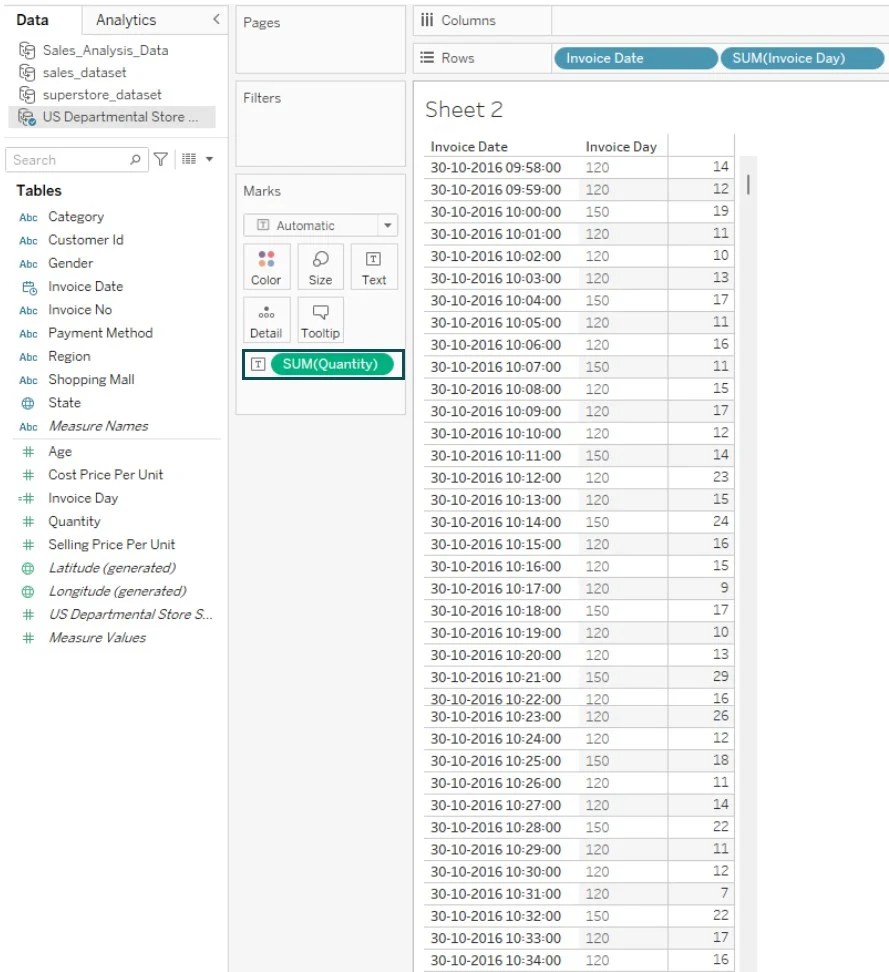The image size is (889, 972).
Task: Open the data pane view options arrow
Action: coord(210,159)
